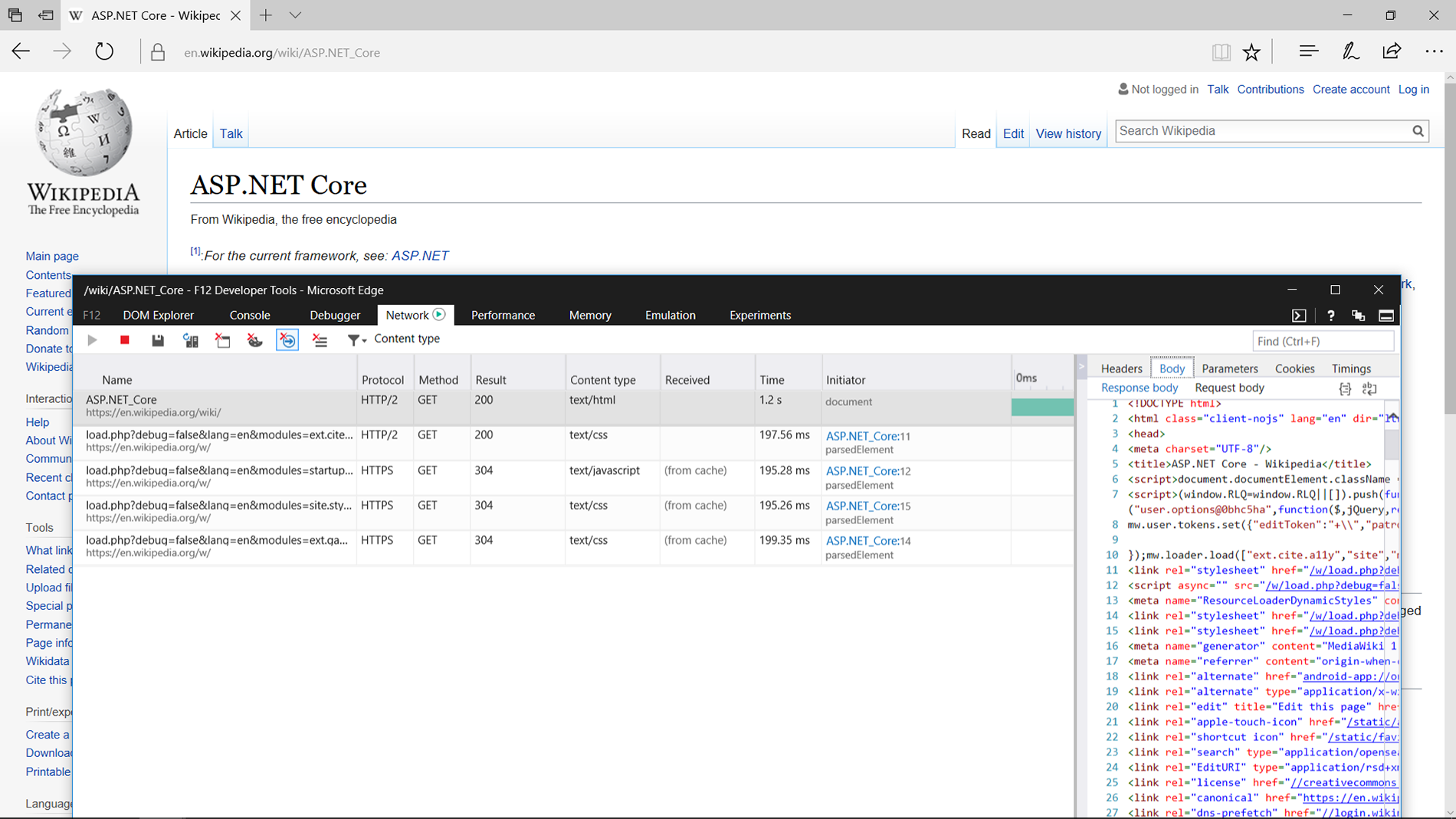Screen dimensions: 1456x819
Task: Open the ASP.NET_Core:11 initiator link
Action: click(867, 436)
